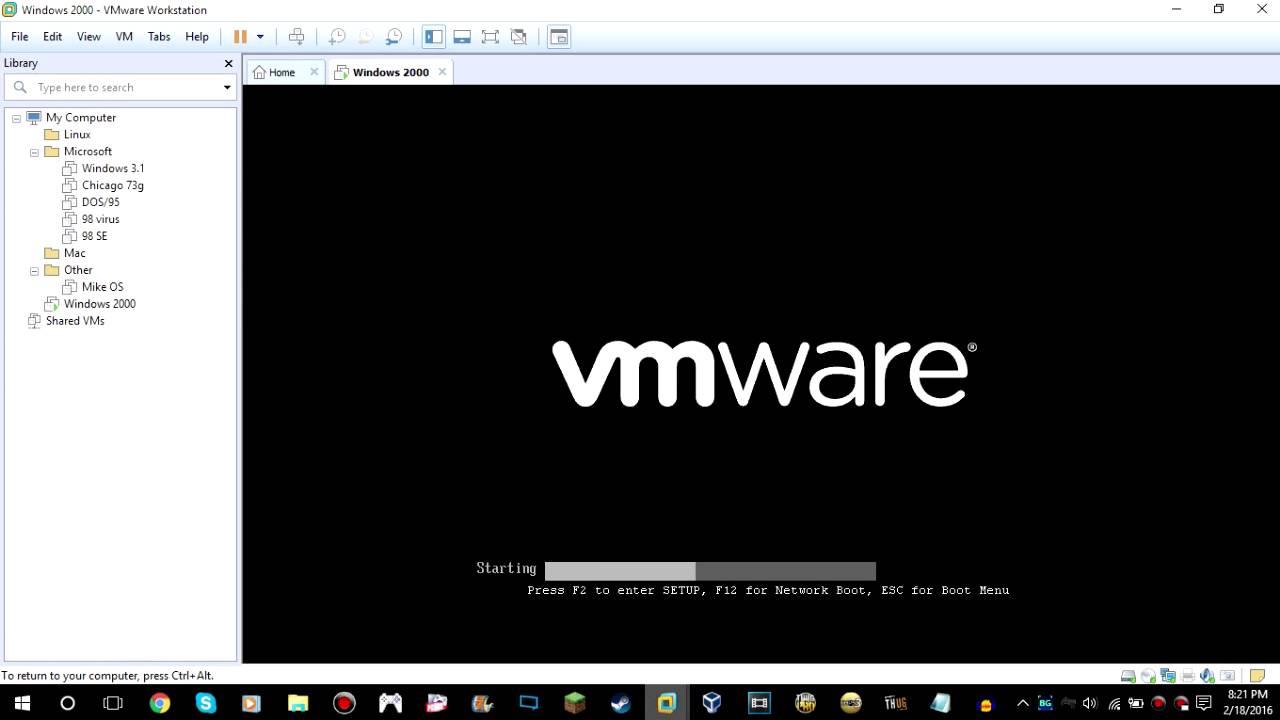
Task: Open Task View on the taskbar
Action: tap(113, 703)
